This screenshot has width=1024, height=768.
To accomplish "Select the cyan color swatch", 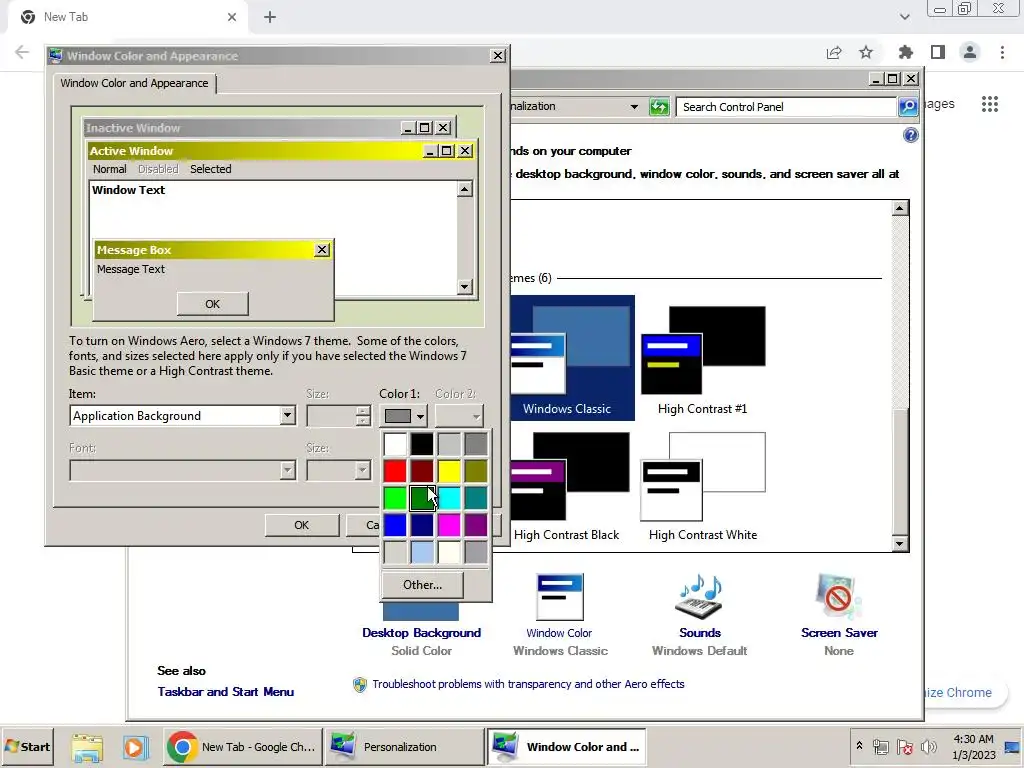I will (449, 498).
